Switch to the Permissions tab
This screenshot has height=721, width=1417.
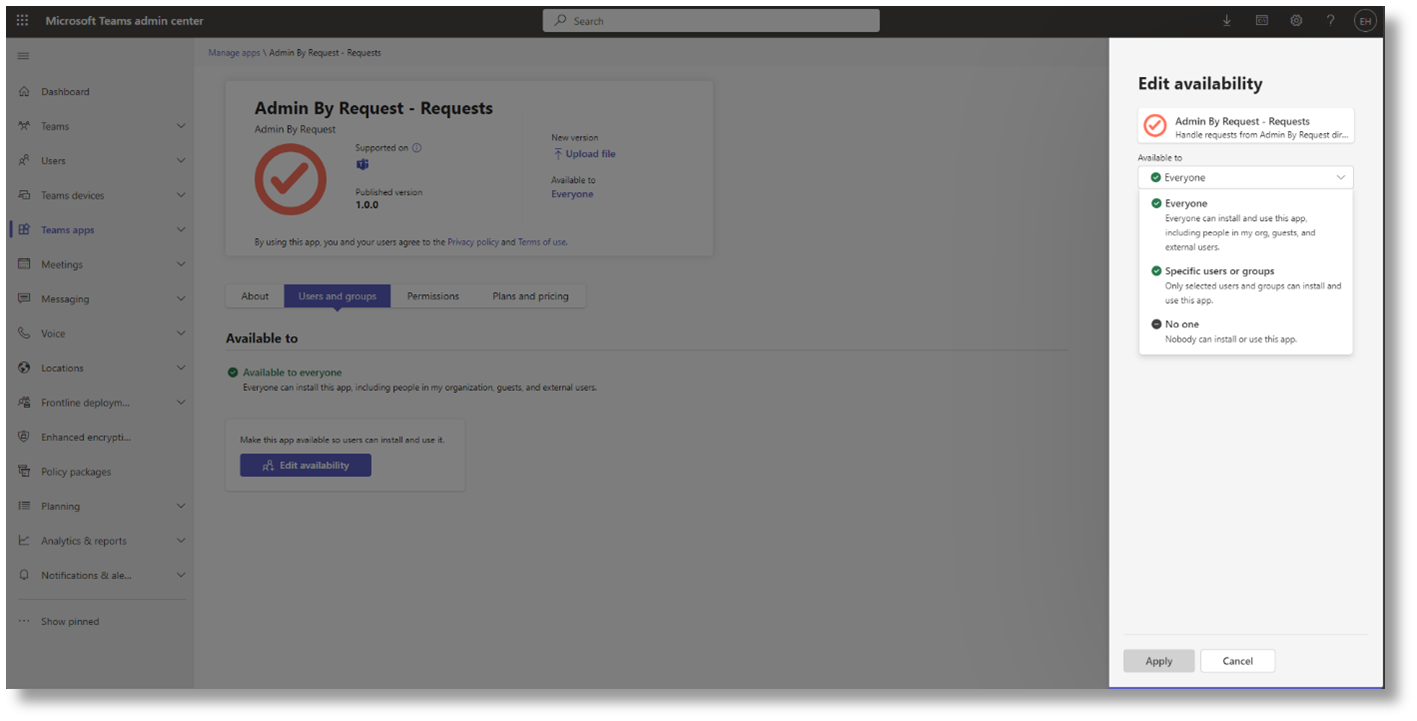tap(433, 296)
